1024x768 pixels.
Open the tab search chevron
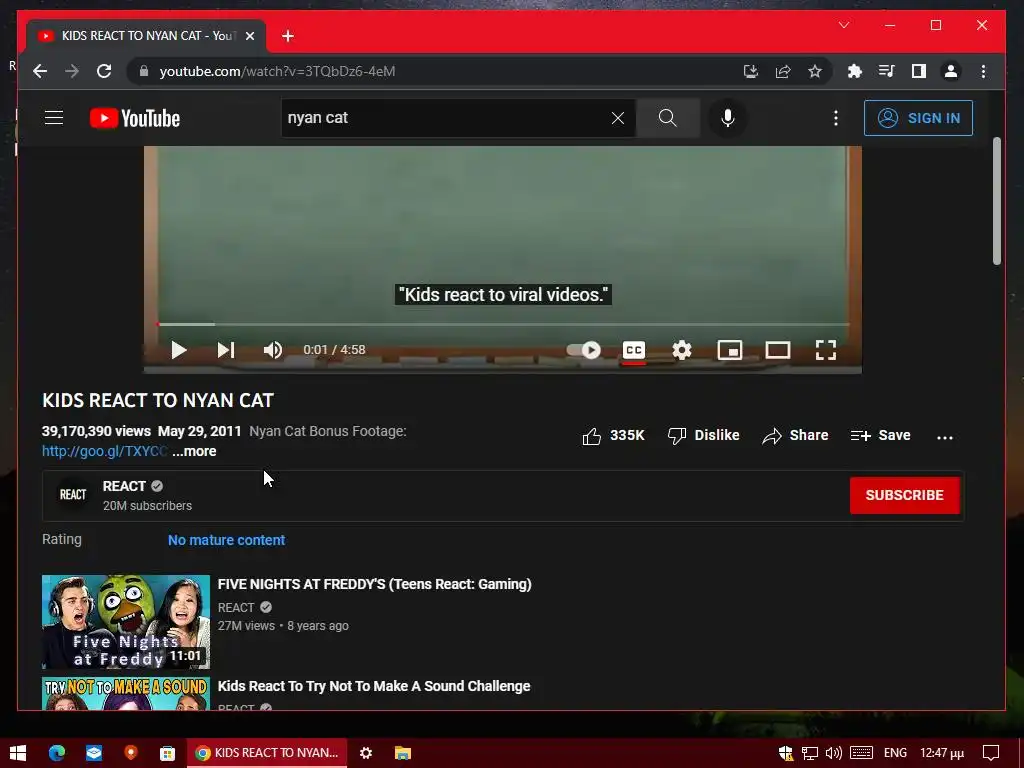[x=844, y=25]
